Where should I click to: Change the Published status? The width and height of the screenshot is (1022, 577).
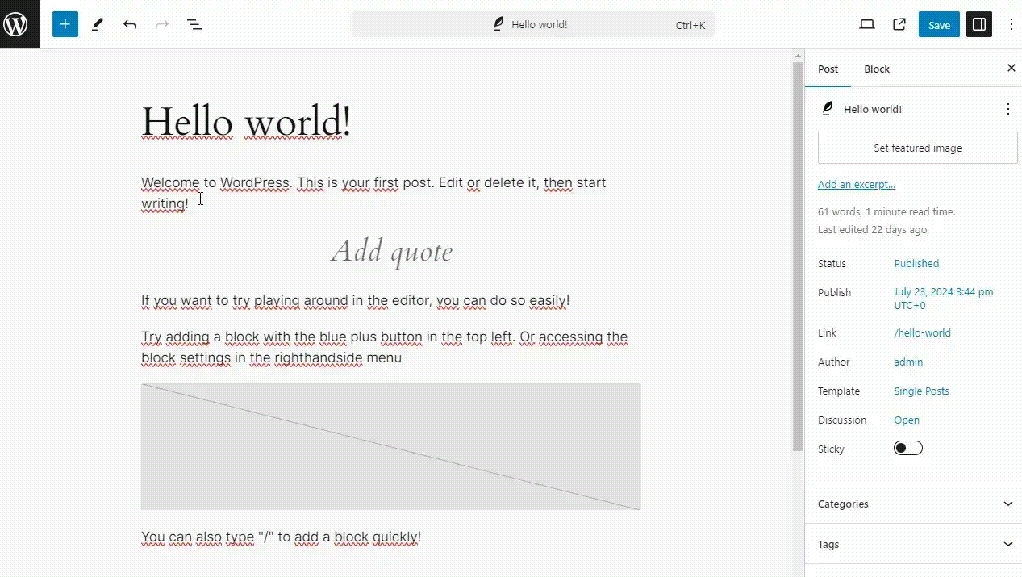[916, 263]
